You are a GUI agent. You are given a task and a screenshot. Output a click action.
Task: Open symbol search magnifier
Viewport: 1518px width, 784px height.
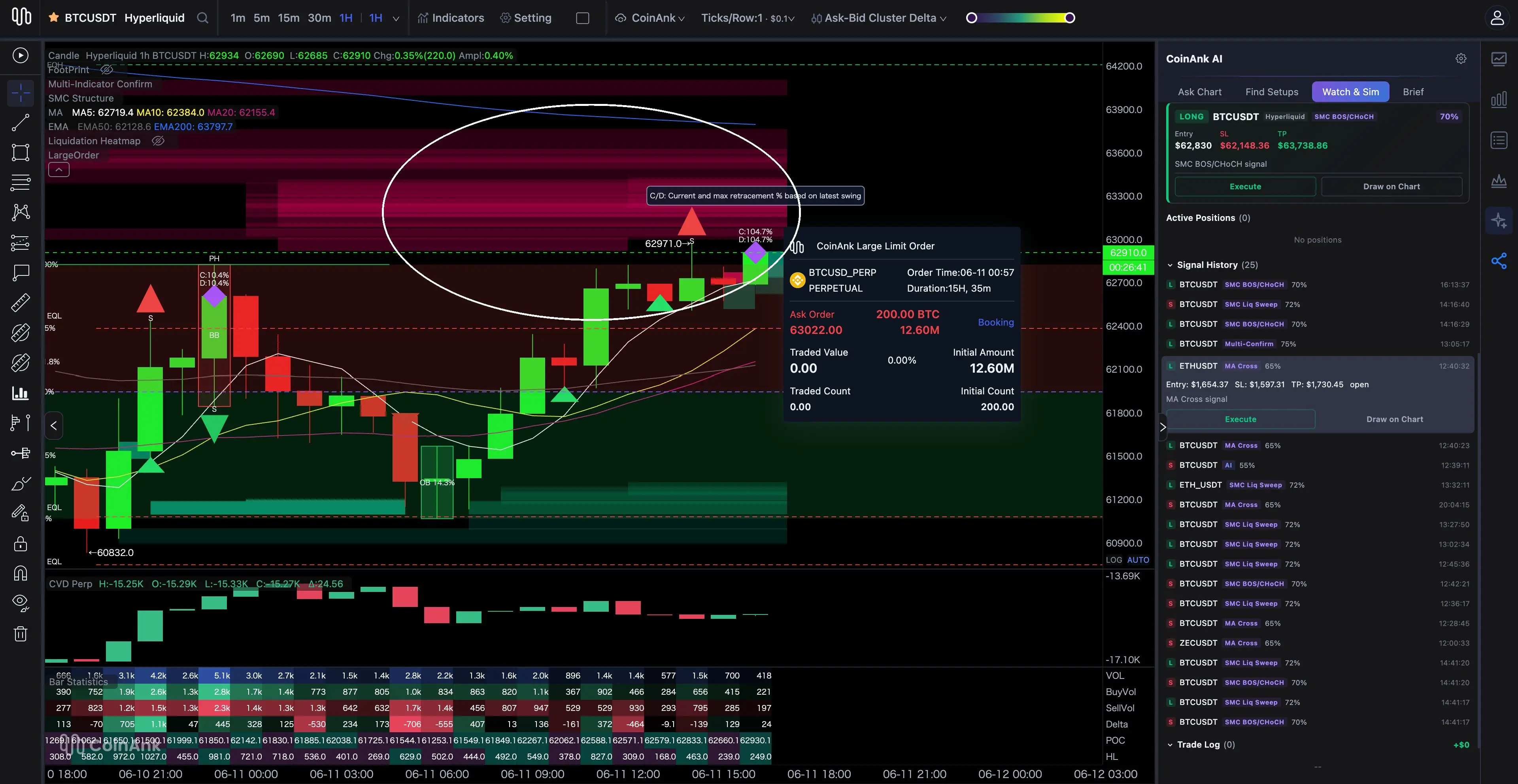pyautogui.click(x=203, y=18)
